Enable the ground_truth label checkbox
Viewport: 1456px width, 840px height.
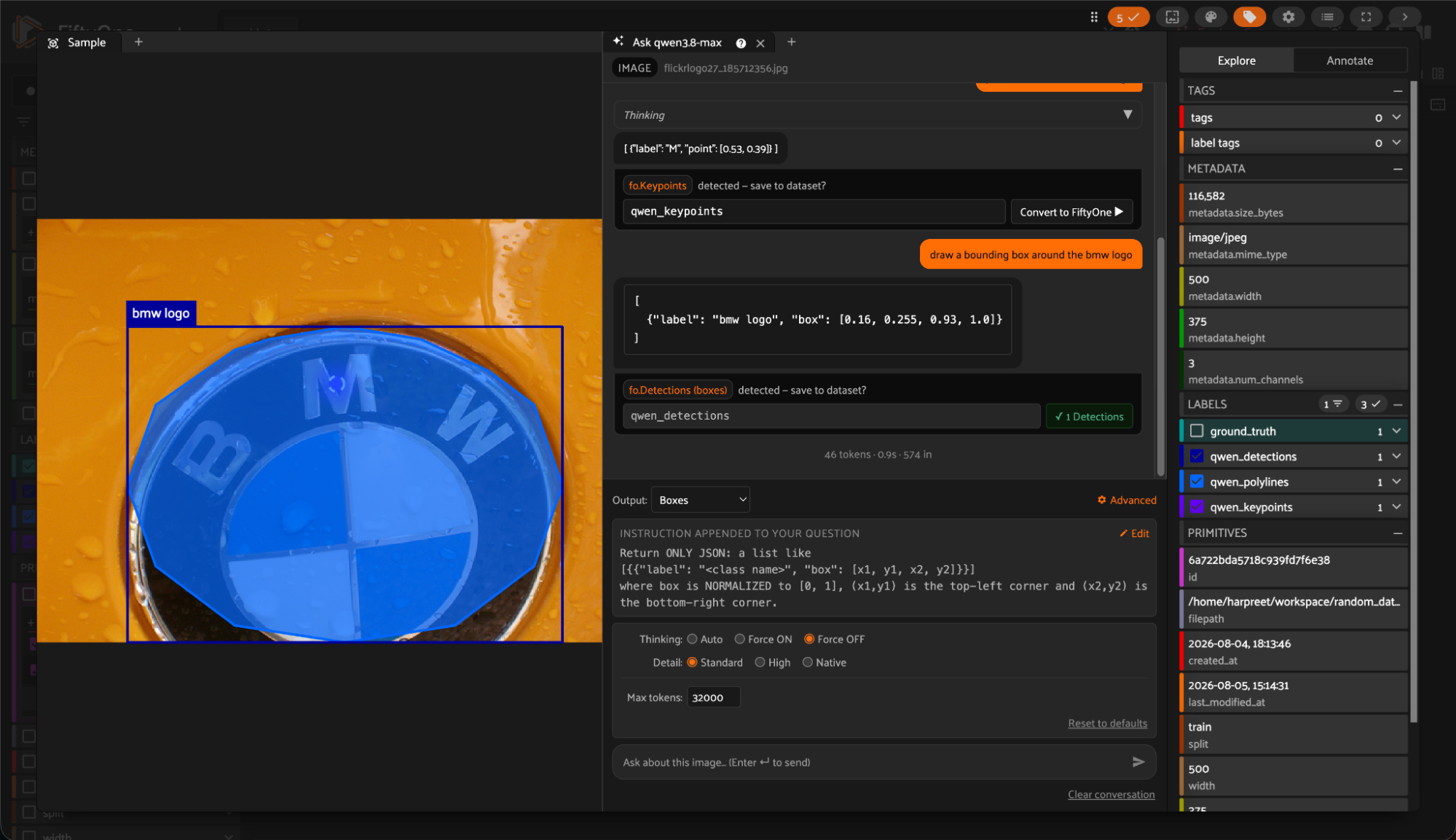(x=1196, y=431)
